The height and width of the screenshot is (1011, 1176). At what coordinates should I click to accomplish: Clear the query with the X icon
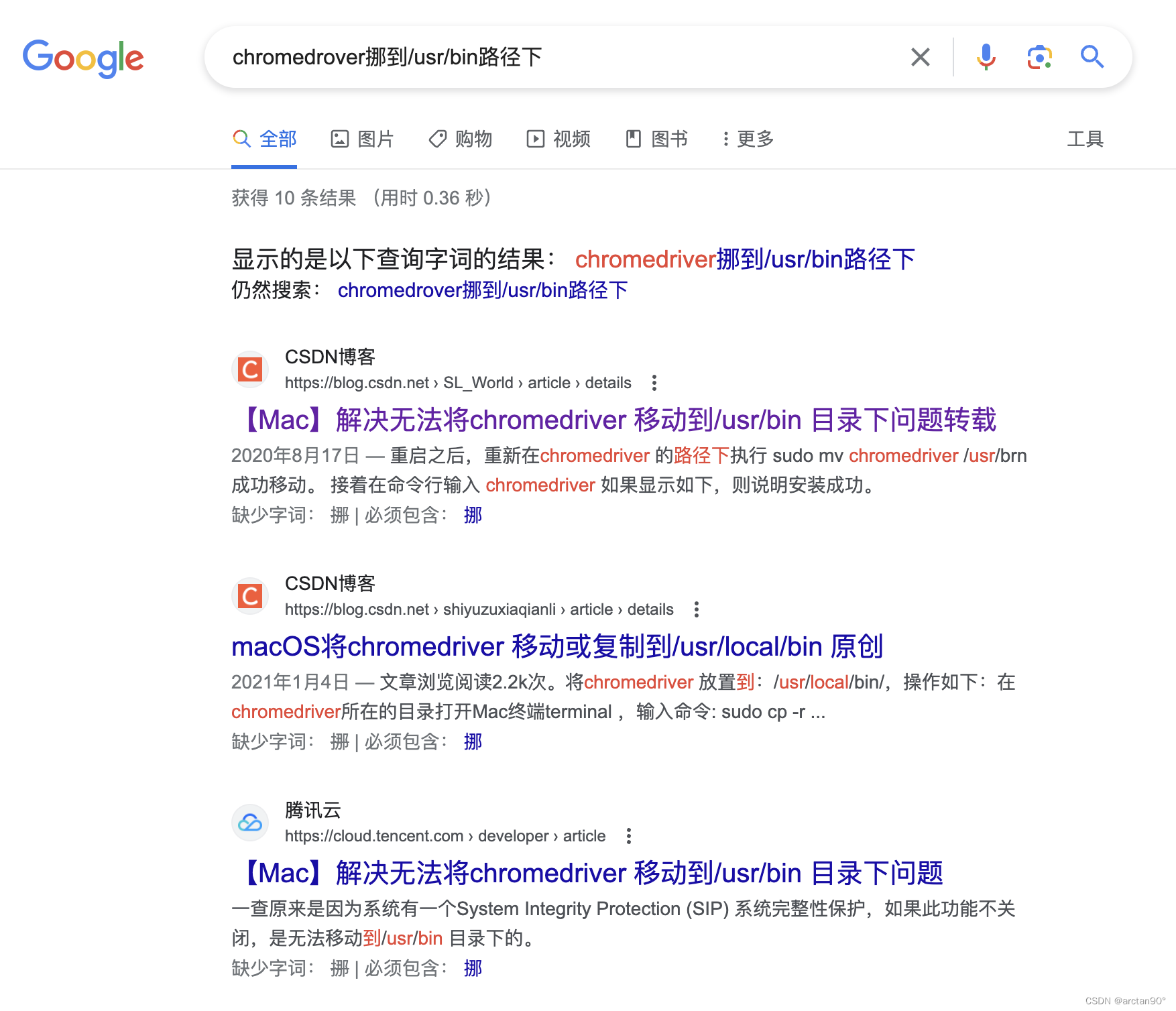(x=920, y=57)
